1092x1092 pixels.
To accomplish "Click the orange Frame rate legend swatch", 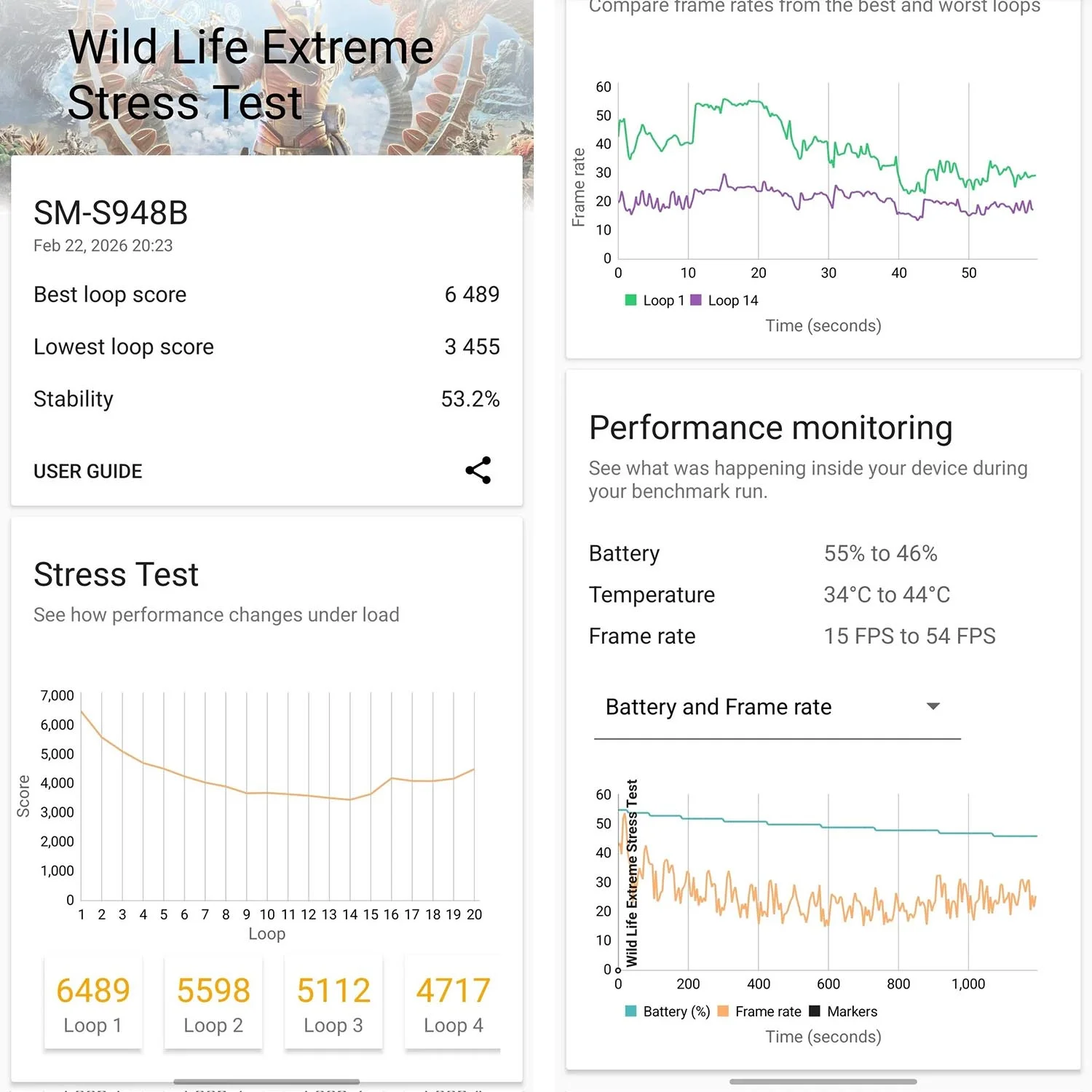I will 724,1011.
